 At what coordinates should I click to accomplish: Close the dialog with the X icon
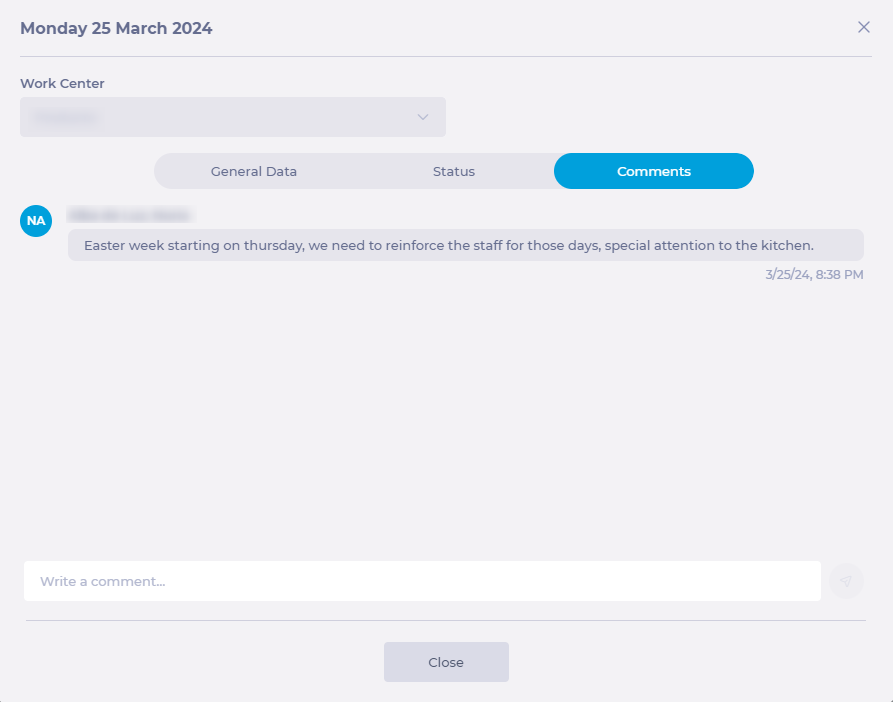[x=864, y=27]
